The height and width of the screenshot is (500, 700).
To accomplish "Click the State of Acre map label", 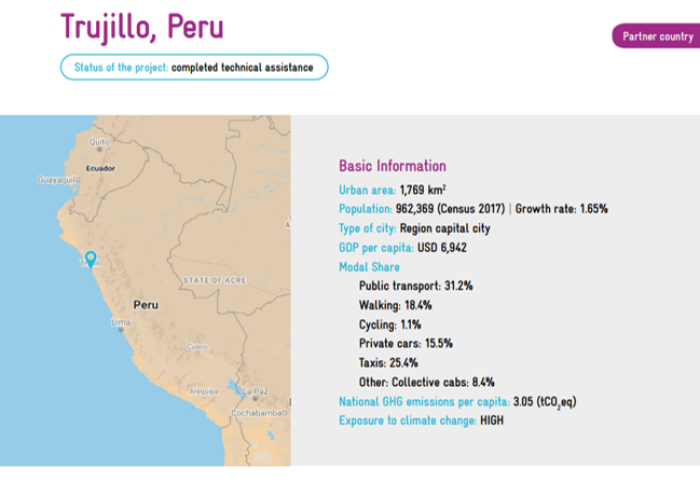I will pyautogui.click(x=215, y=280).
